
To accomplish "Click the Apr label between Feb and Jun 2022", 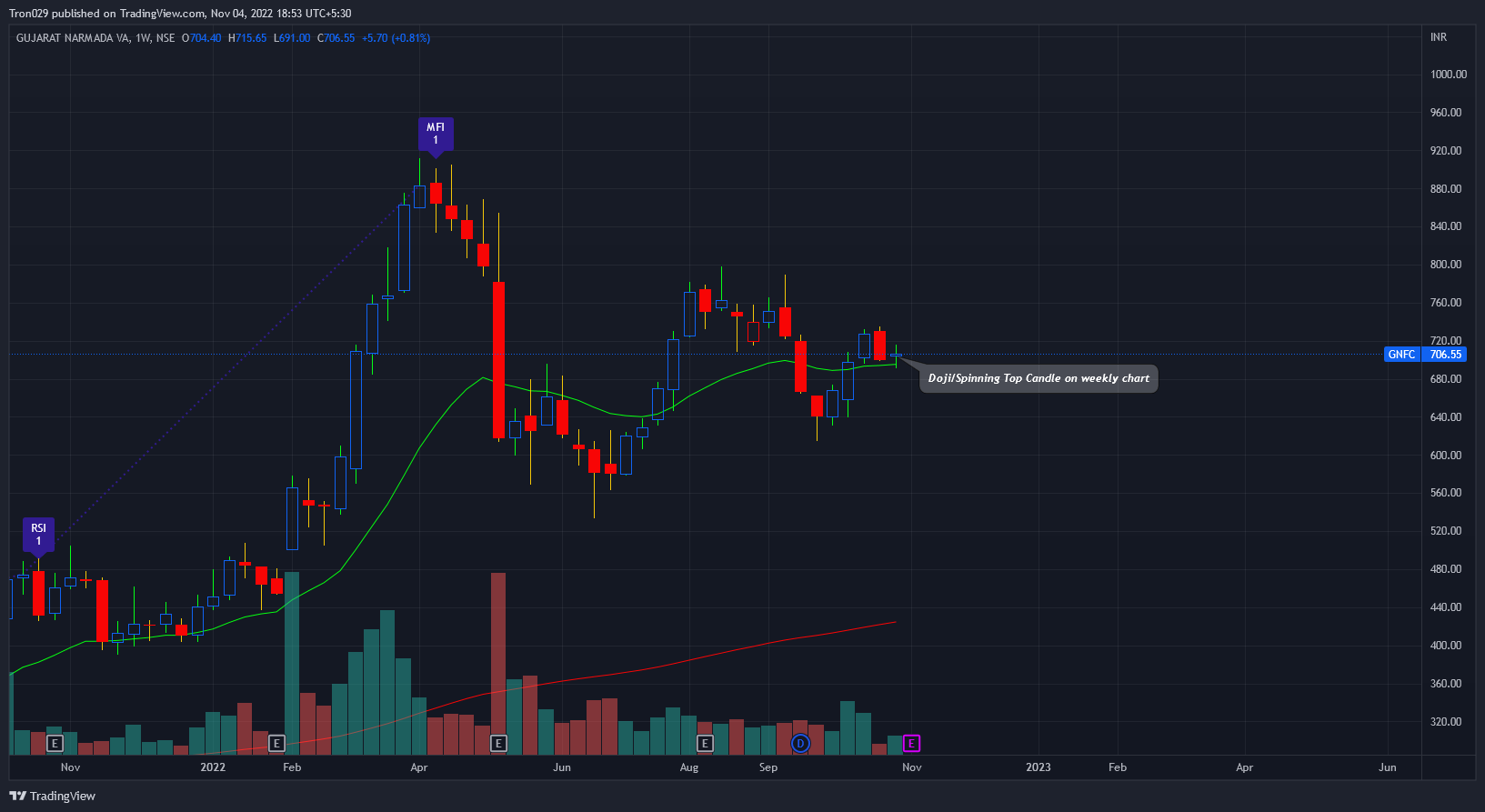I will coord(419,767).
